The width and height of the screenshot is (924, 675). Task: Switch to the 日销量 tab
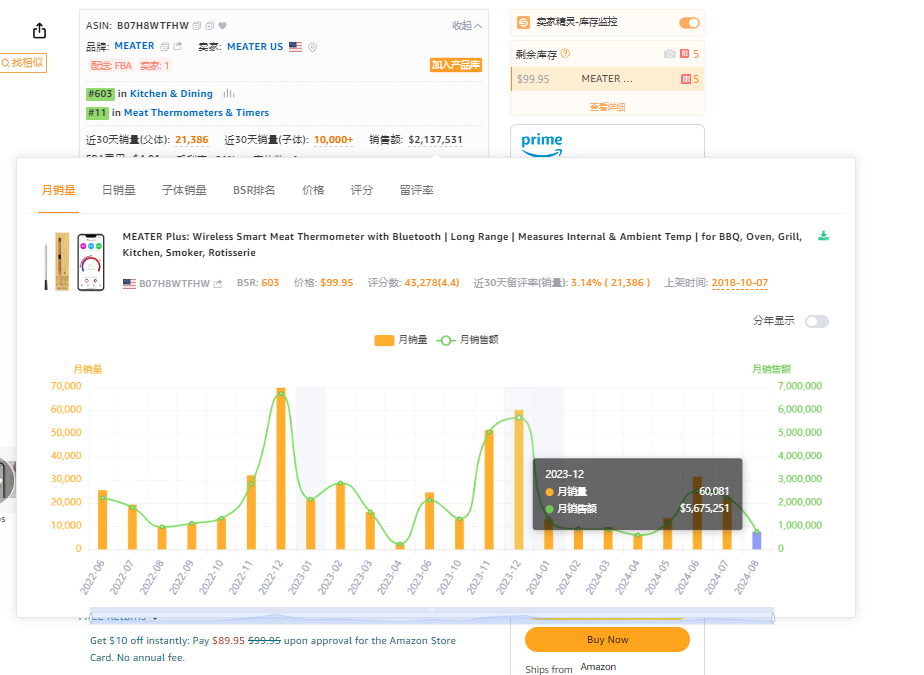click(x=118, y=190)
